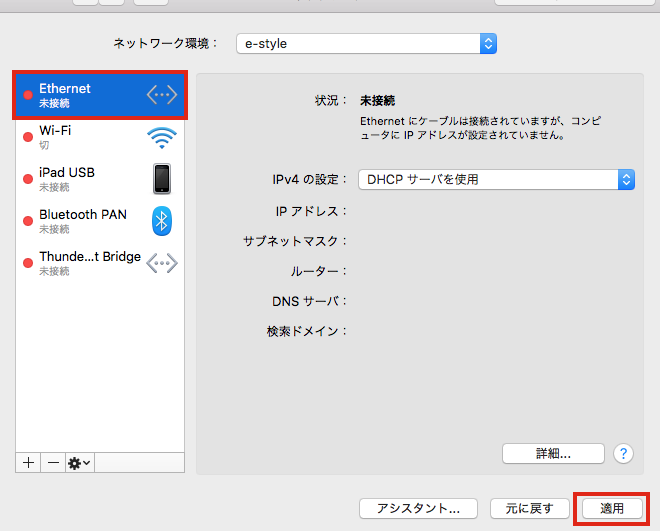The width and height of the screenshot is (660, 531).
Task: Click the 未接続 status text
Action: pos(378,101)
